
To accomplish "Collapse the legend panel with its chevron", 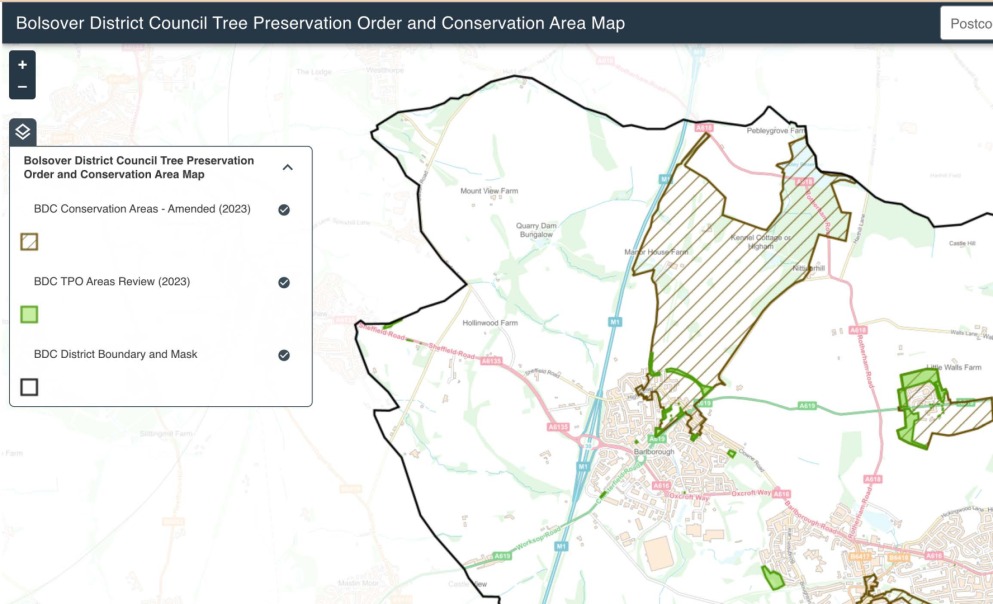I will click(x=288, y=167).
